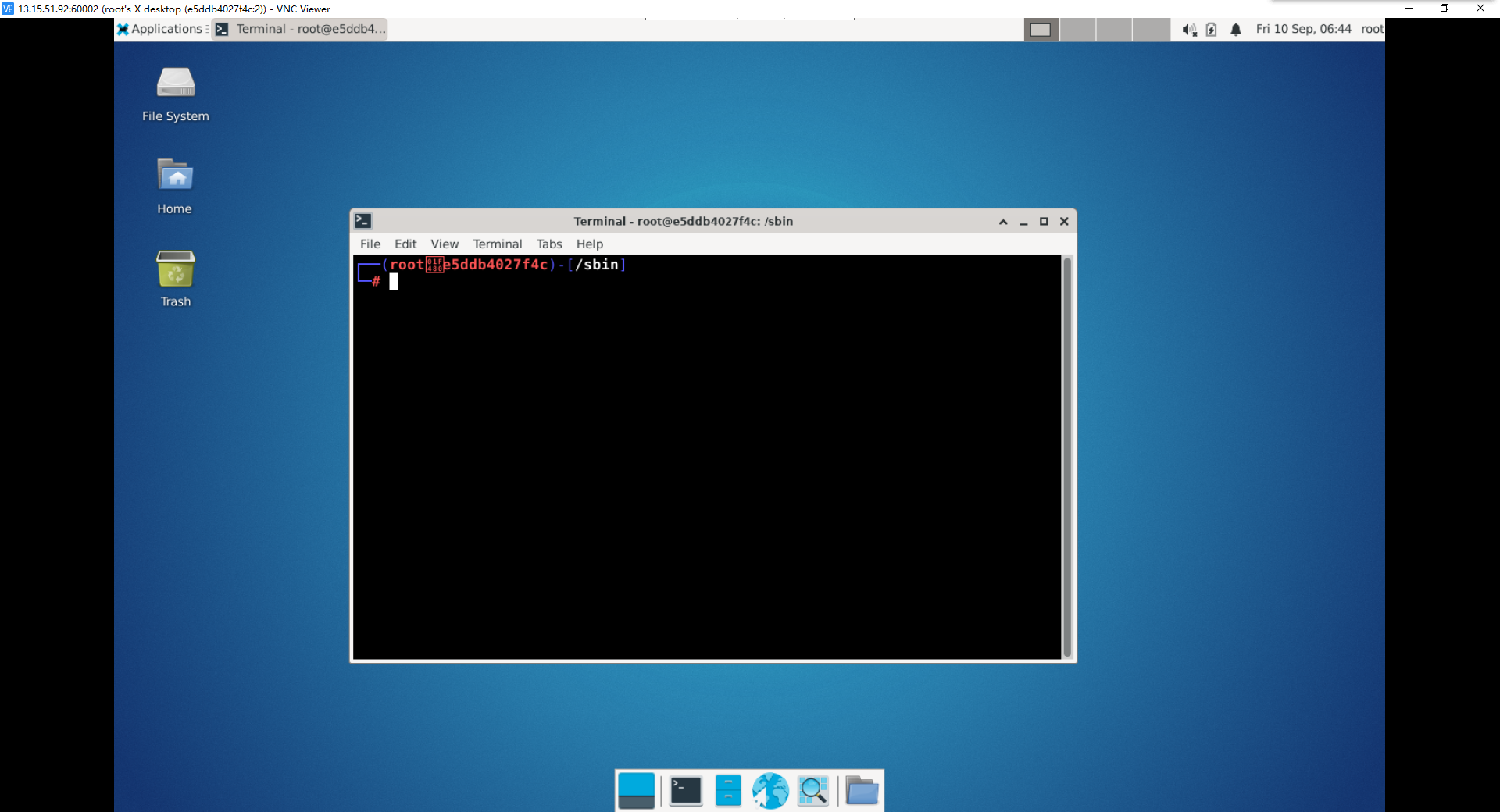Open the Trash from the desktop
The height and width of the screenshot is (812, 1500).
(x=175, y=279)
